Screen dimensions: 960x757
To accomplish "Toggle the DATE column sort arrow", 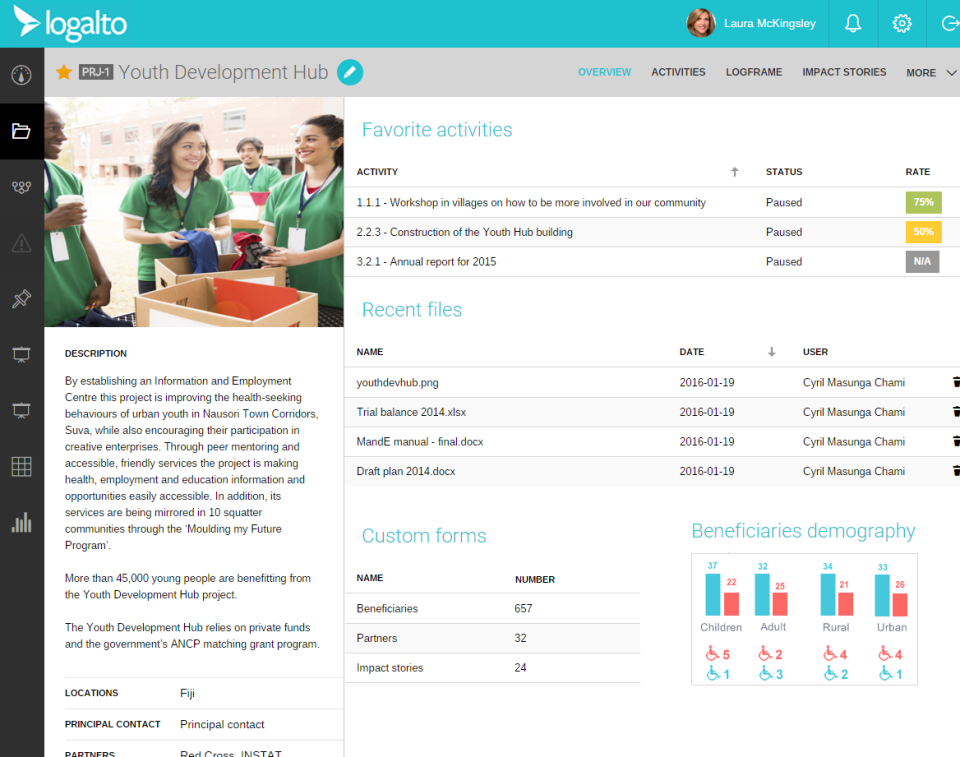I will click(x=770, y=352).
